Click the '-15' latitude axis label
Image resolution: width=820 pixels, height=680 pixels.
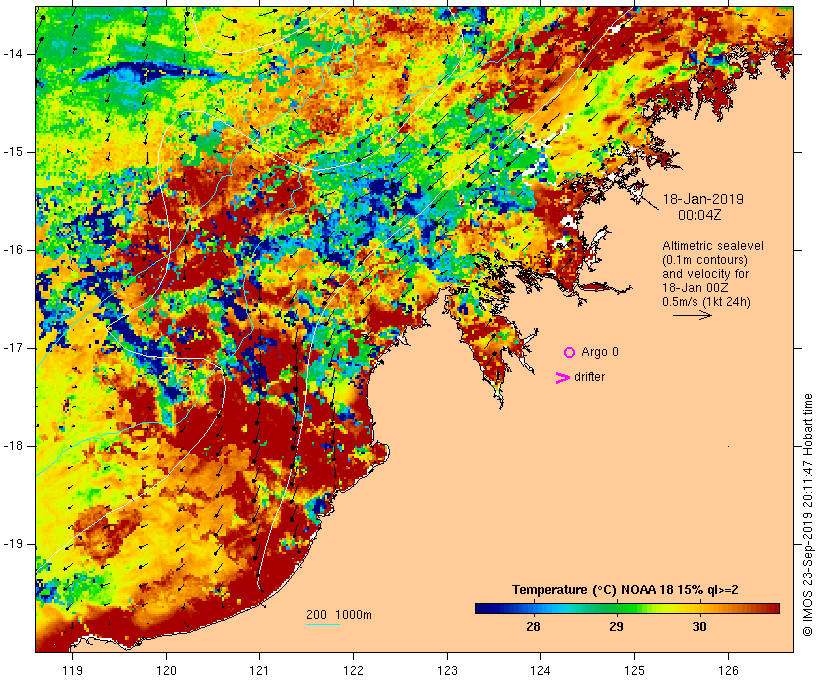coord(13,152)
